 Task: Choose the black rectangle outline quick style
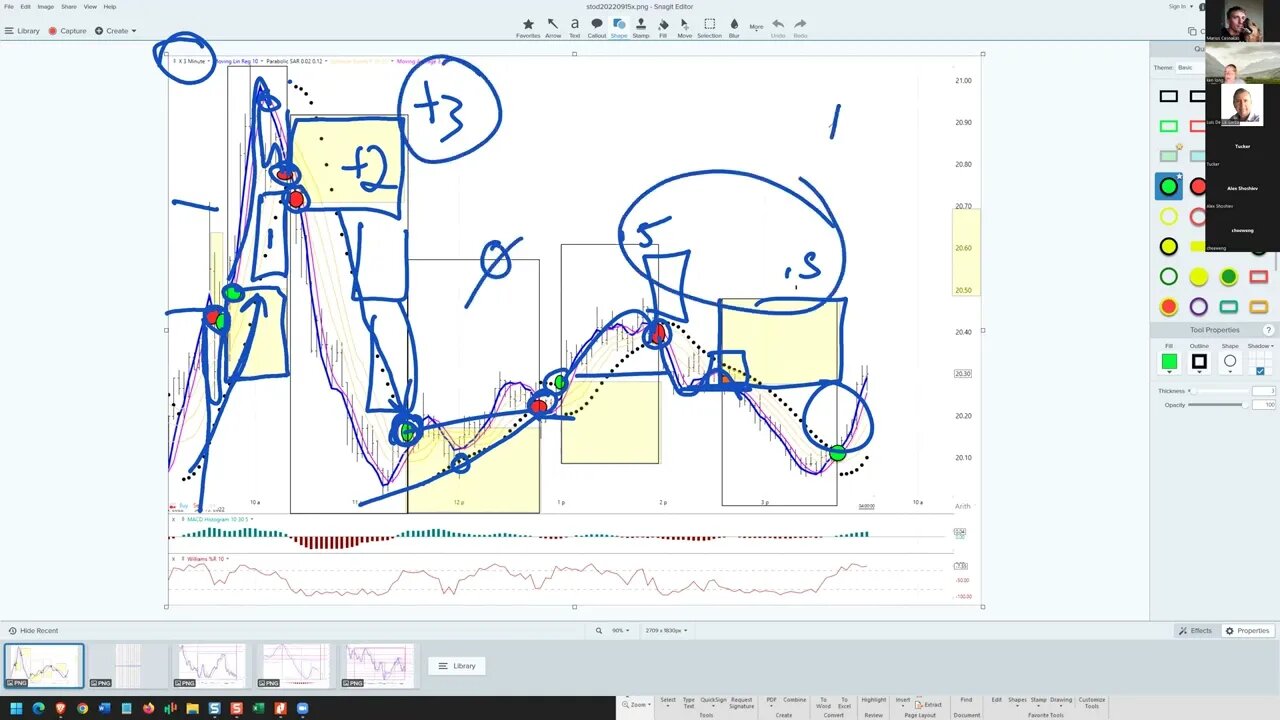click(1168, 97)
